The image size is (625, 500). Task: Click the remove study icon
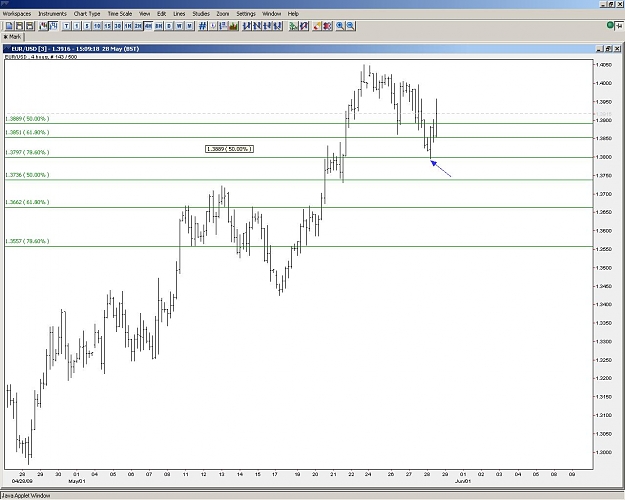point(304,26)
